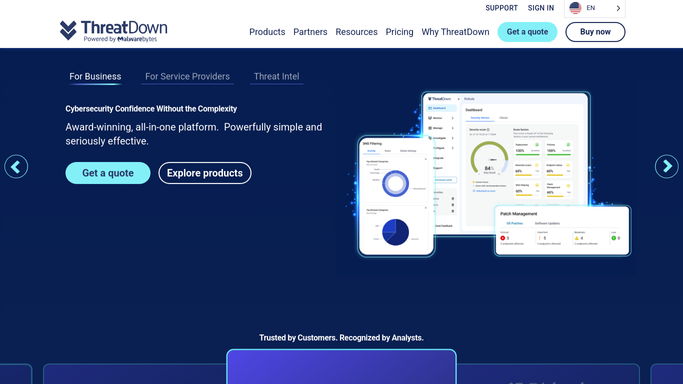
Task: Open Why ThreatDown menu
Action: tap(455, 32)
